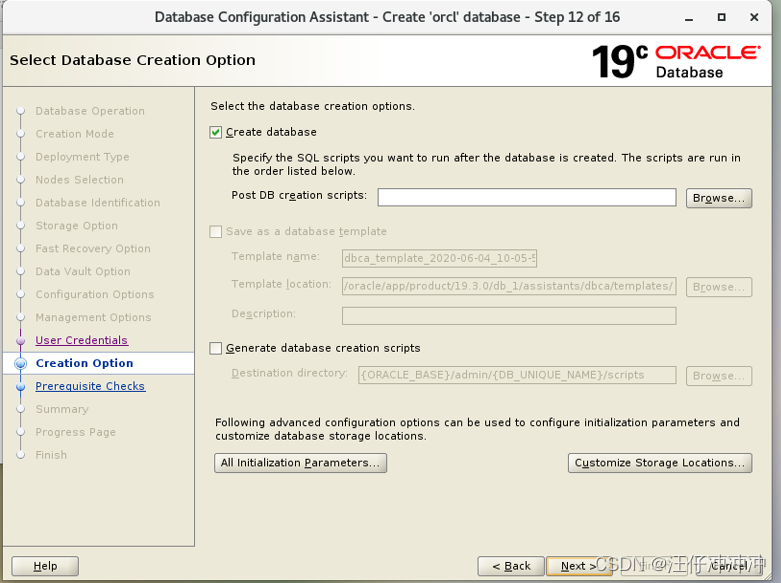Click the 'Destination directory:' label

289,373
